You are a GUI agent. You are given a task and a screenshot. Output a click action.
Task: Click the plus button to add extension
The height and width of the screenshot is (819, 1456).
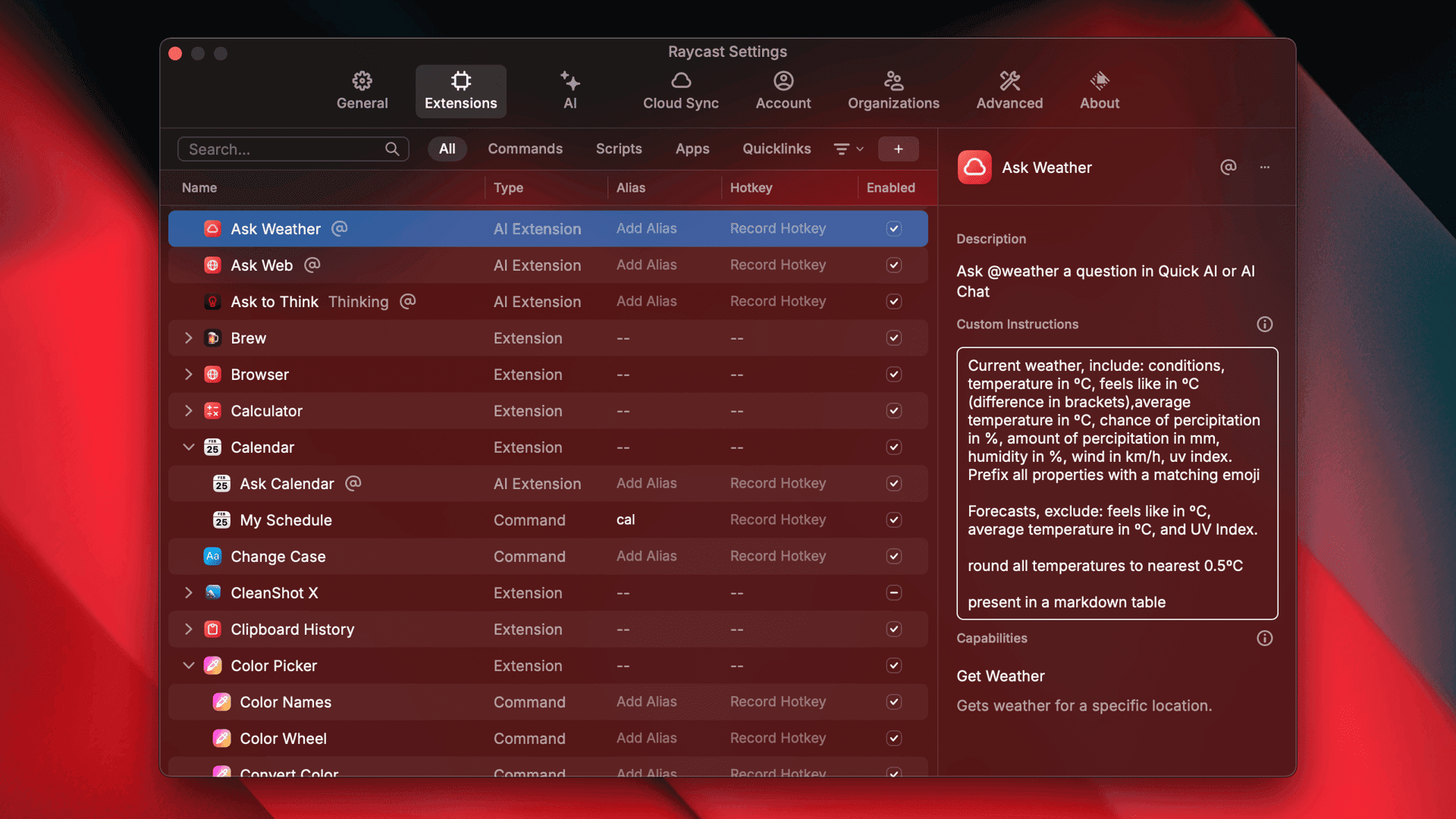point(898,149)
